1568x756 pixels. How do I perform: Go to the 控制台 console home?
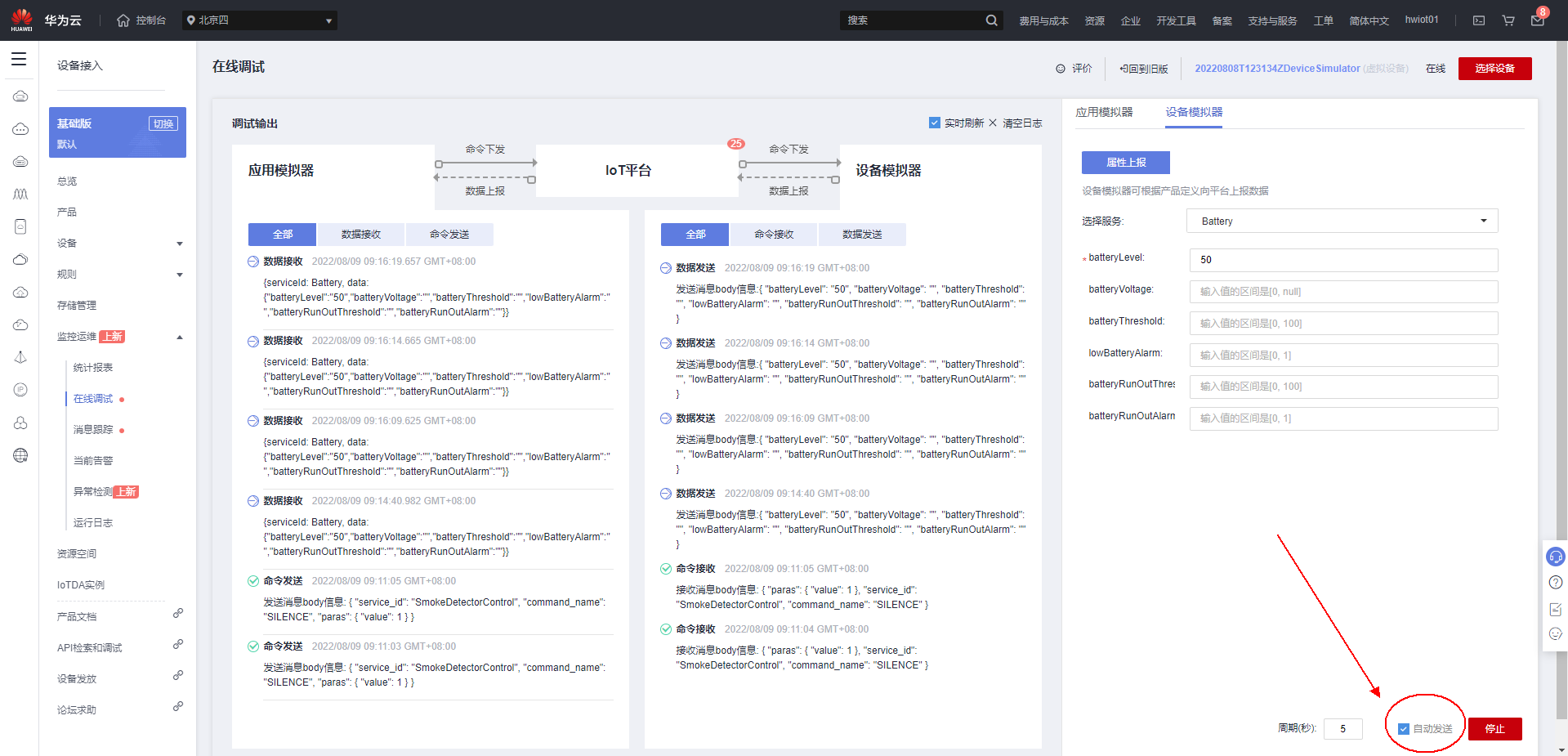[141, 20]
